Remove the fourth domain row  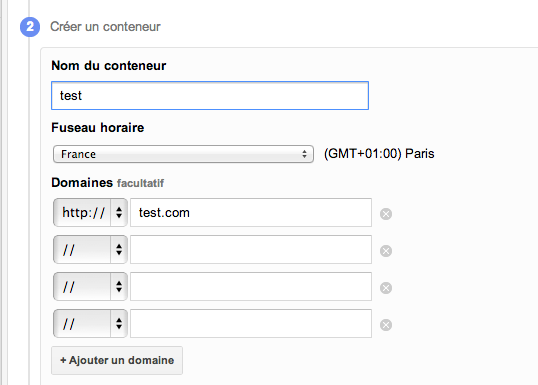point(386,325)
